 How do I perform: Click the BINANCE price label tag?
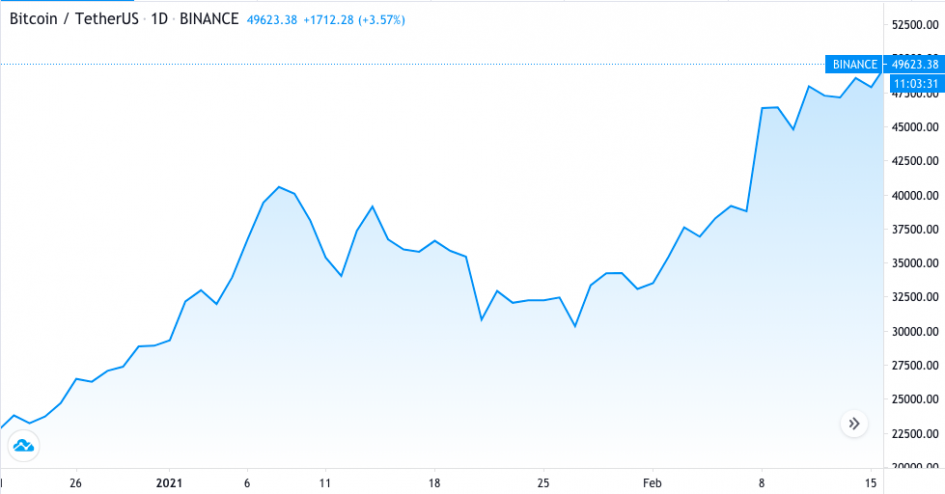[x=855, y=64]
